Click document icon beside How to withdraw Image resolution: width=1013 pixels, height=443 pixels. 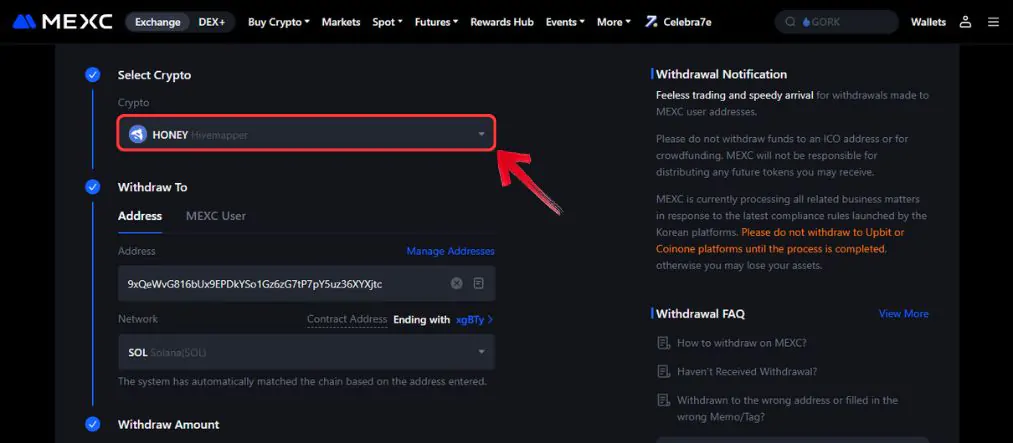coord(663,343)
